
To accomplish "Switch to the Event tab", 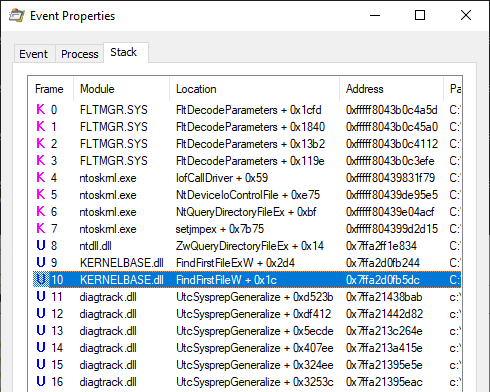I will [x=33, y=54].
